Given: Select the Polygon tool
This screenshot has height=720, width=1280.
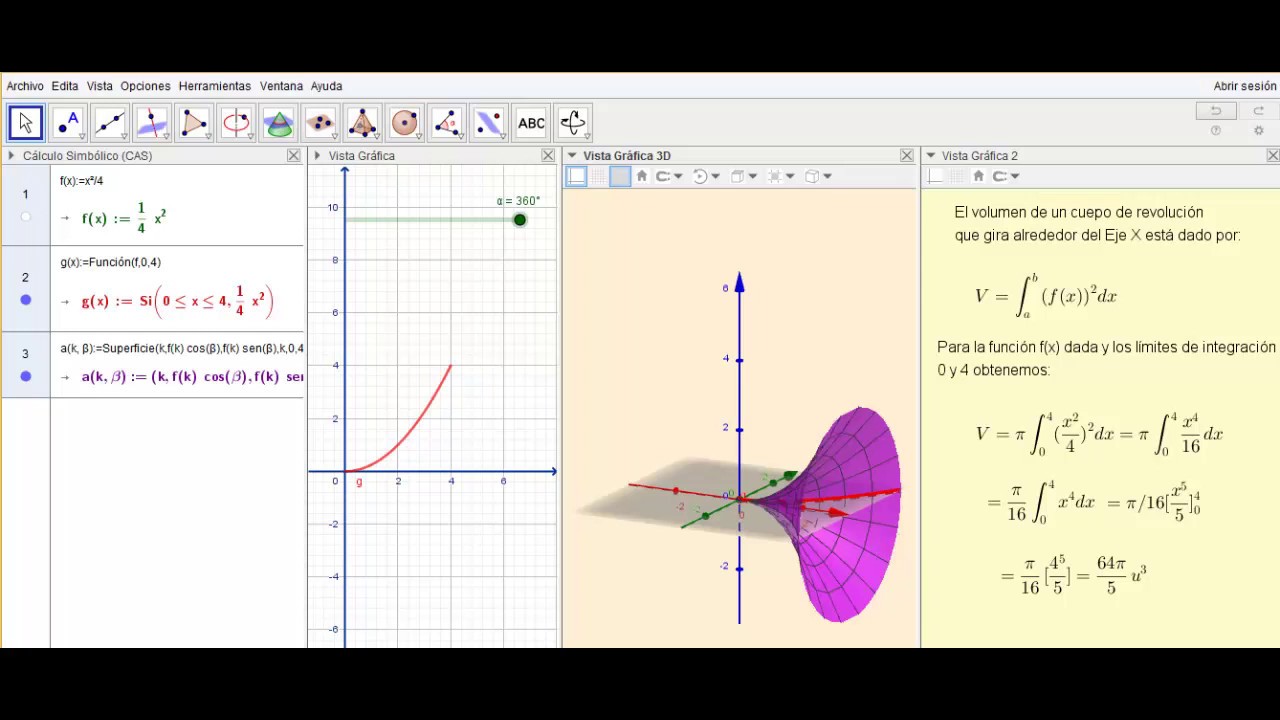Looking at the screenshot, I should coord(194,123).
